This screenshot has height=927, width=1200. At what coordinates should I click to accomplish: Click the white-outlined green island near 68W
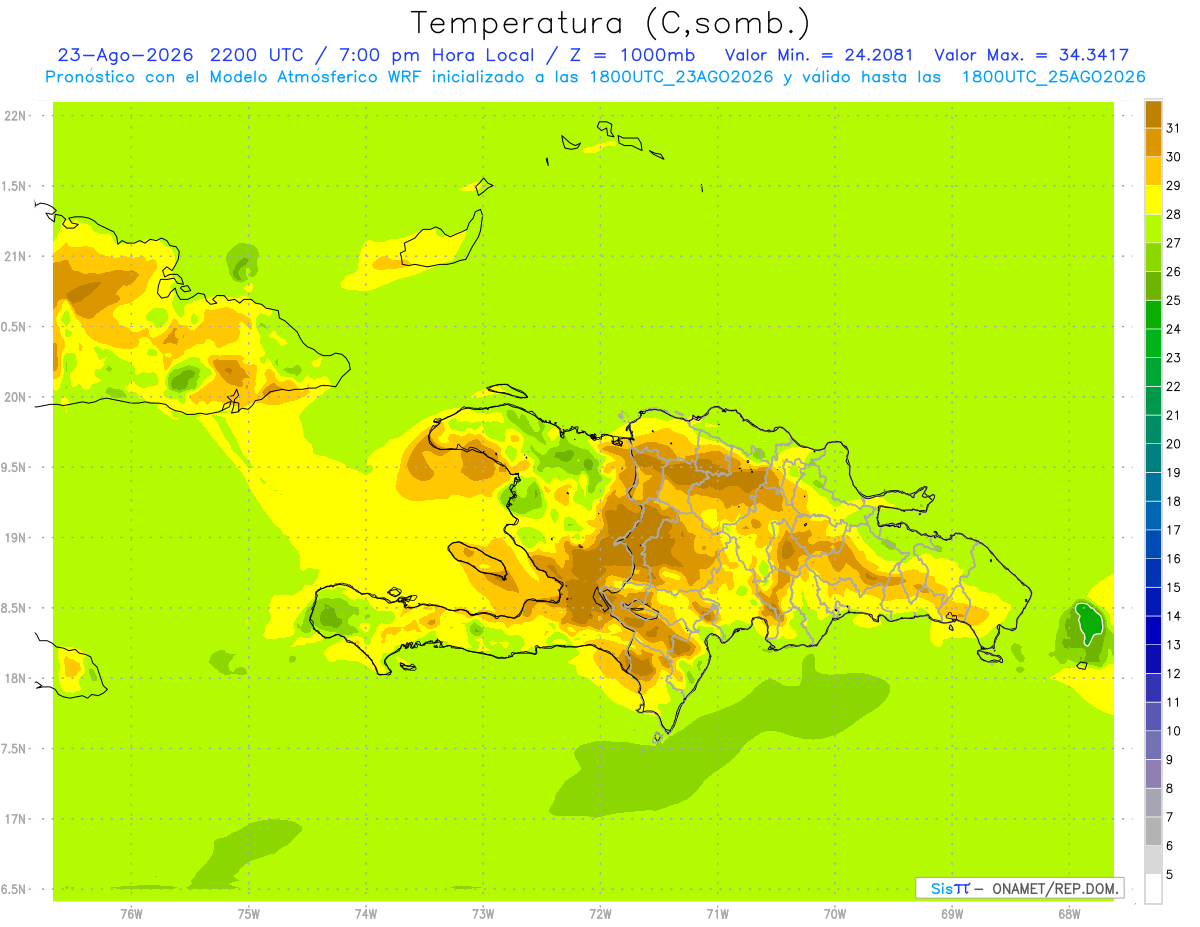(x=1088, y=622)
